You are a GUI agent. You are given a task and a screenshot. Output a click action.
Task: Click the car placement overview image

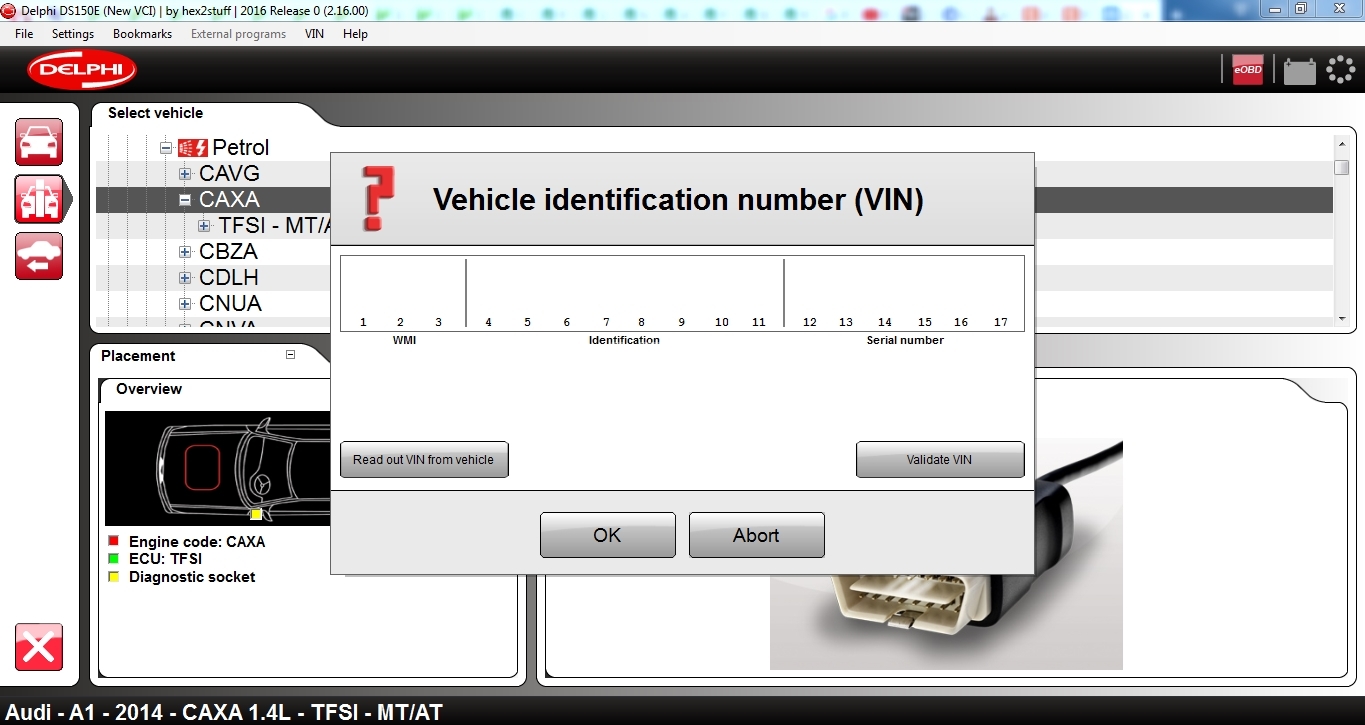pos(218,468)
